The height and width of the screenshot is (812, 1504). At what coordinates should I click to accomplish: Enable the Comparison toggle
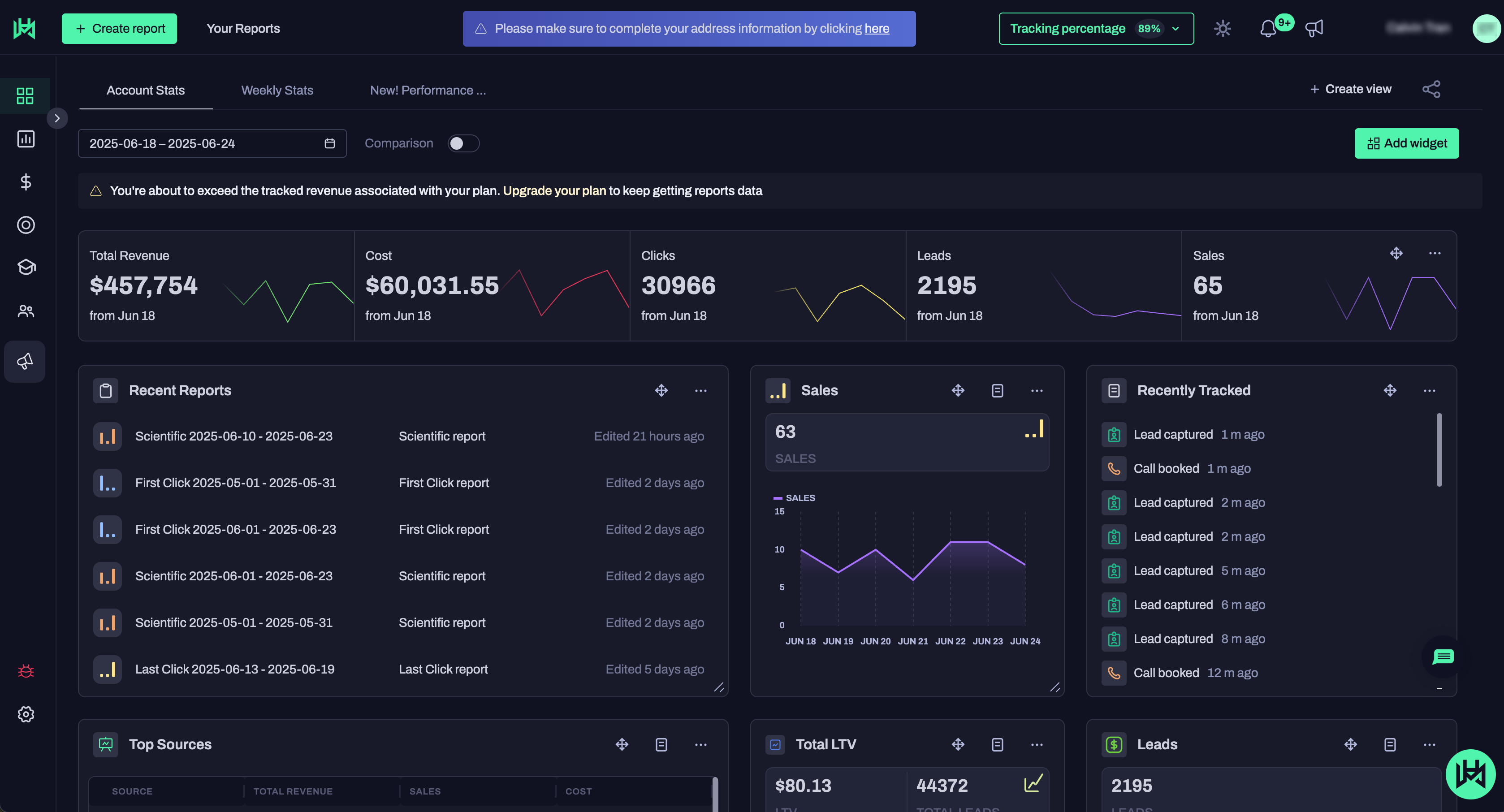click(463, 143)
